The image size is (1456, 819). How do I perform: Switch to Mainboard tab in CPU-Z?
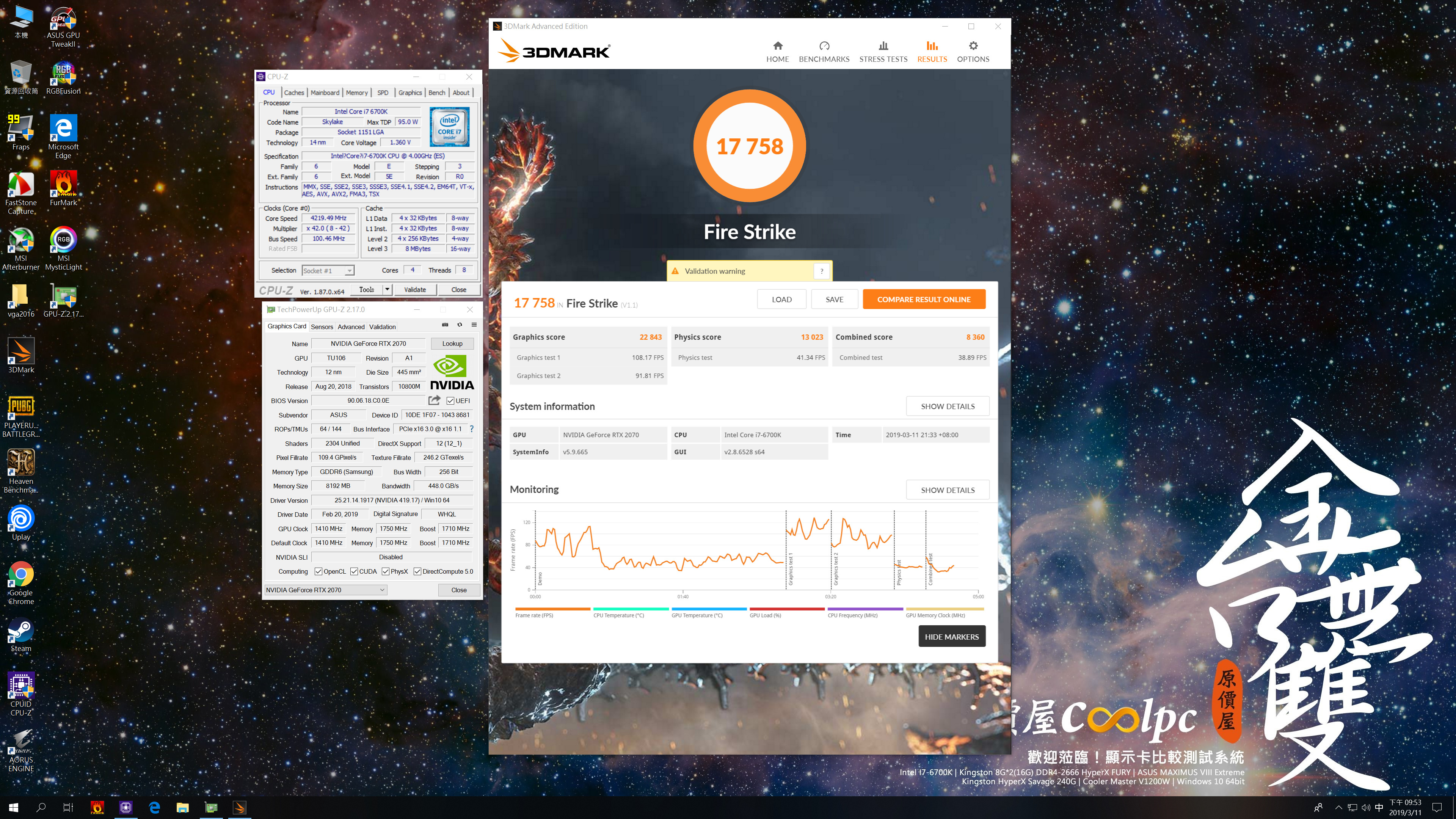click(x=325, y=93)
